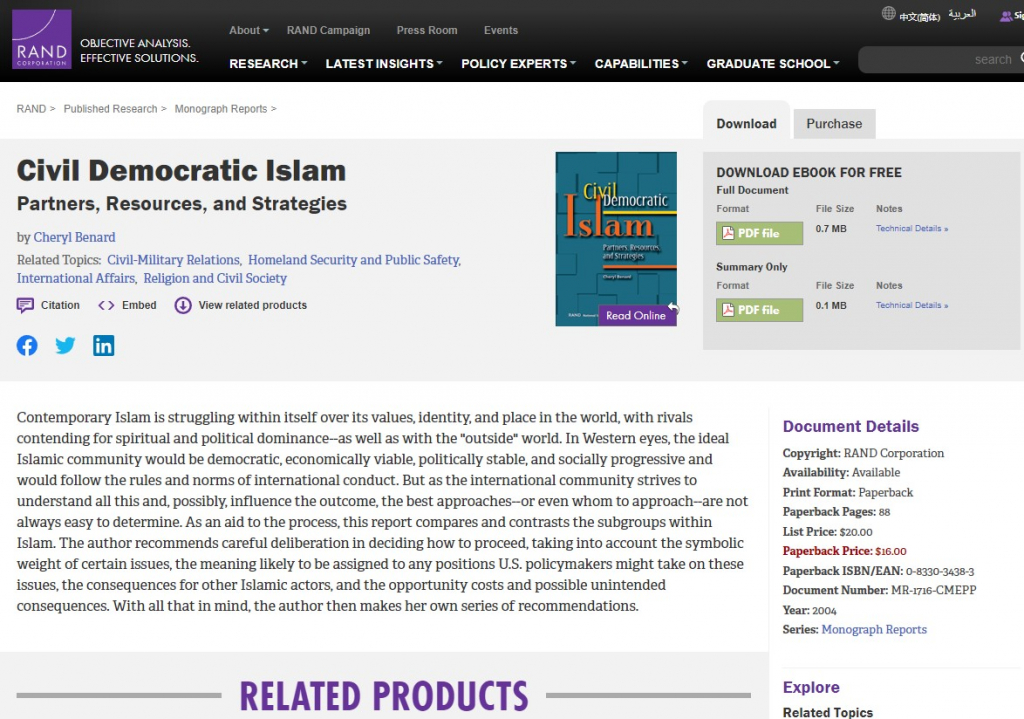Viewport: 1024px width, 719px height.
Task: Click the 'Paperback ISBN/EAN: 0-8330-3438-3' text
Action: coord(878,571)
